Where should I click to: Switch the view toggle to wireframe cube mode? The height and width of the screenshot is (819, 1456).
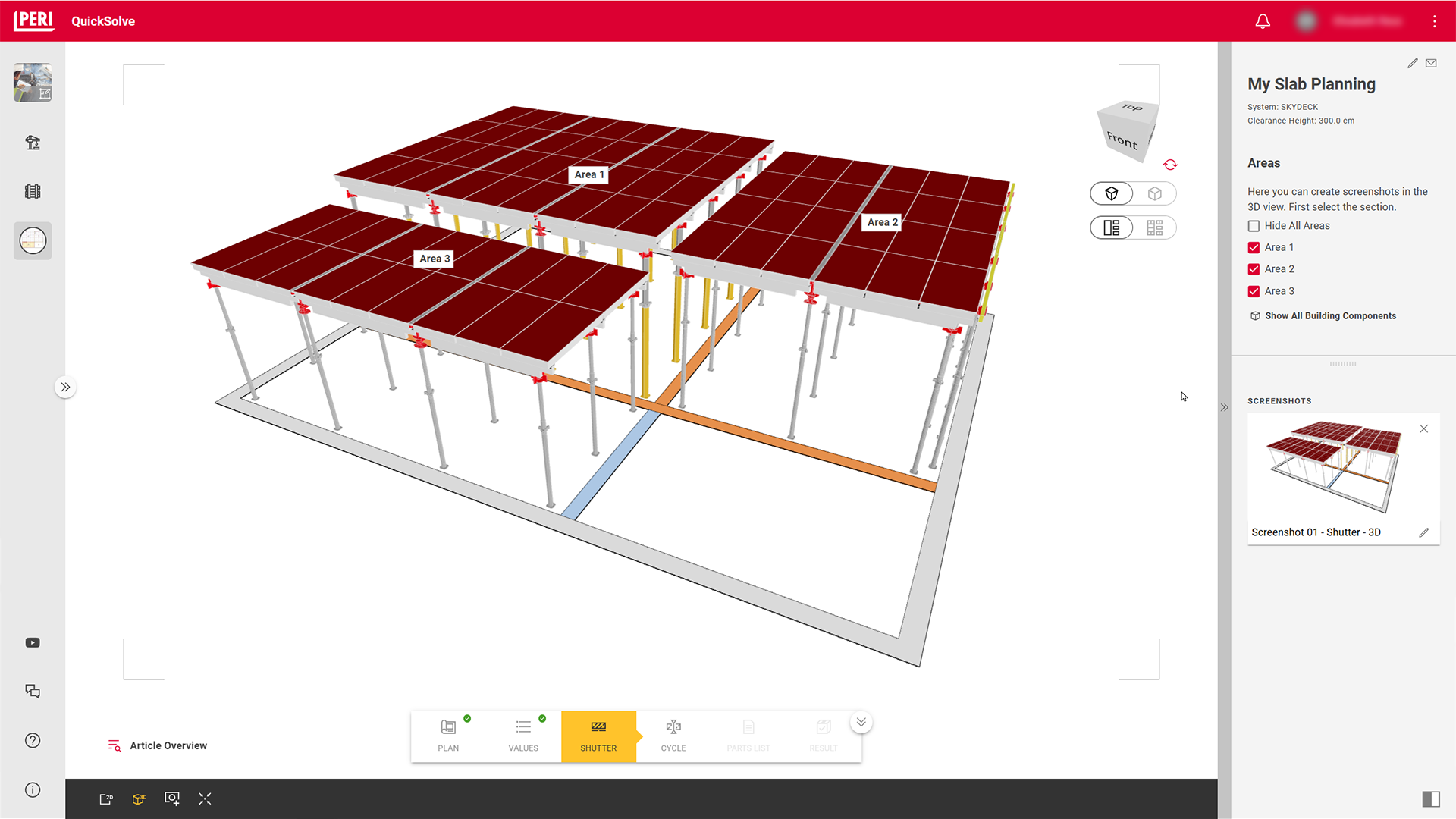tap(1155, 193)
